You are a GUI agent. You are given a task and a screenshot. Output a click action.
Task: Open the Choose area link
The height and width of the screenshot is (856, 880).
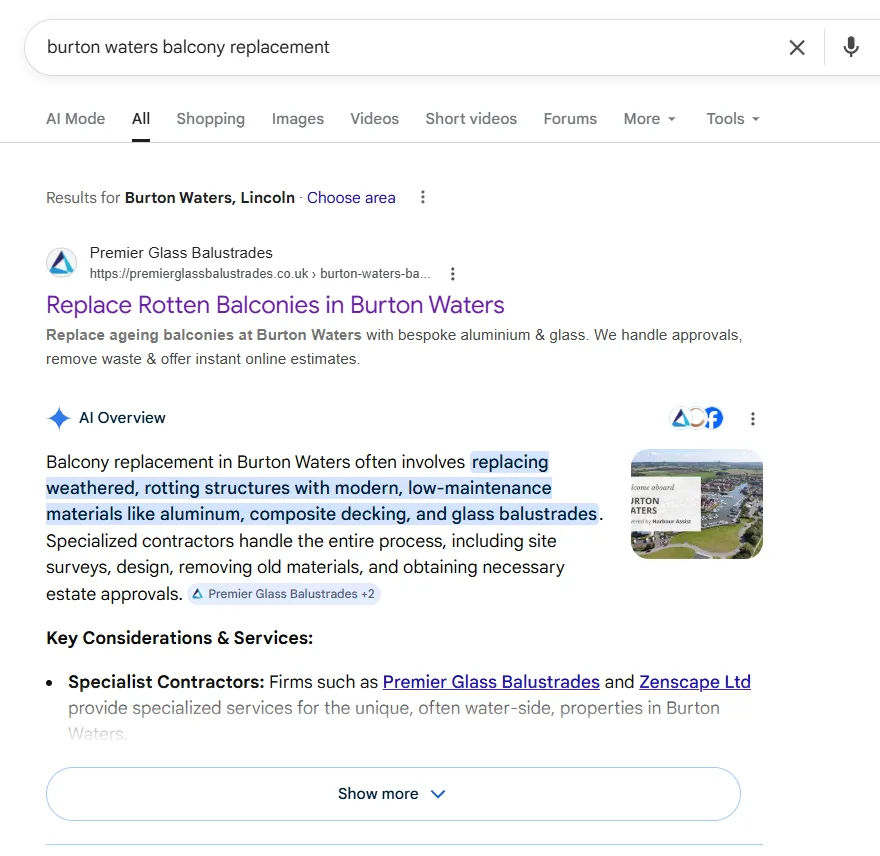click(x=351, y=198)
